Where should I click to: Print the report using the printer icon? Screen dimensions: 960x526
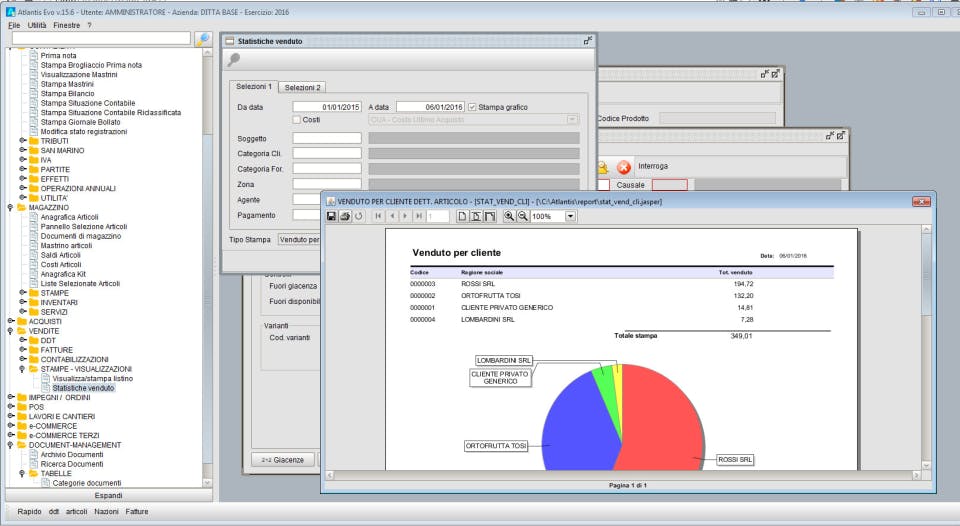pos(345,216)
